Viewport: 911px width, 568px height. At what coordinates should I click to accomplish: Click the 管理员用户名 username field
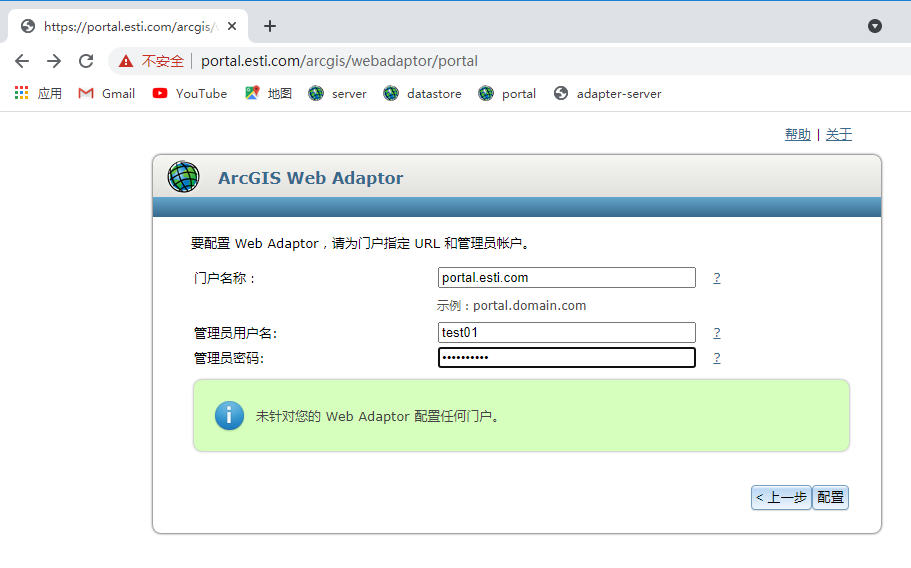click(x=566, y=332)
